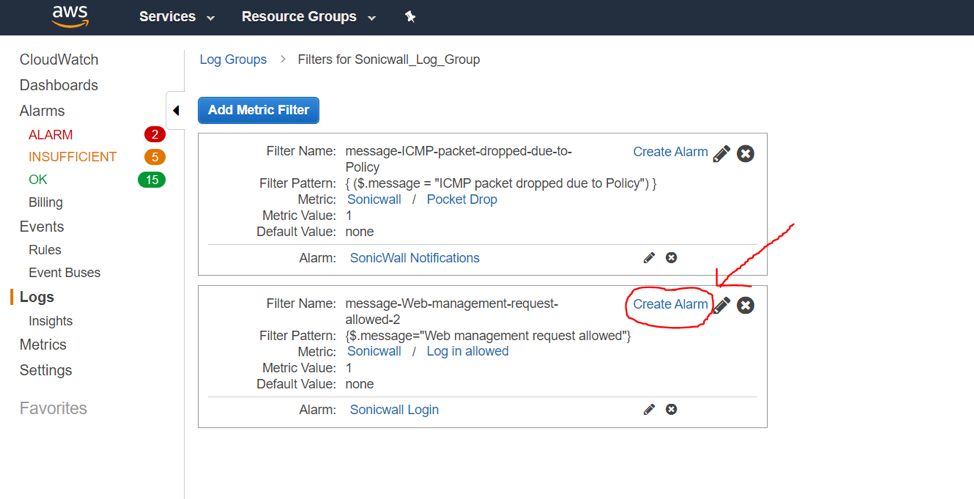Open the Services dropdown menu
The height and width of the screenshot is (499, 974).
coord(176,17)
